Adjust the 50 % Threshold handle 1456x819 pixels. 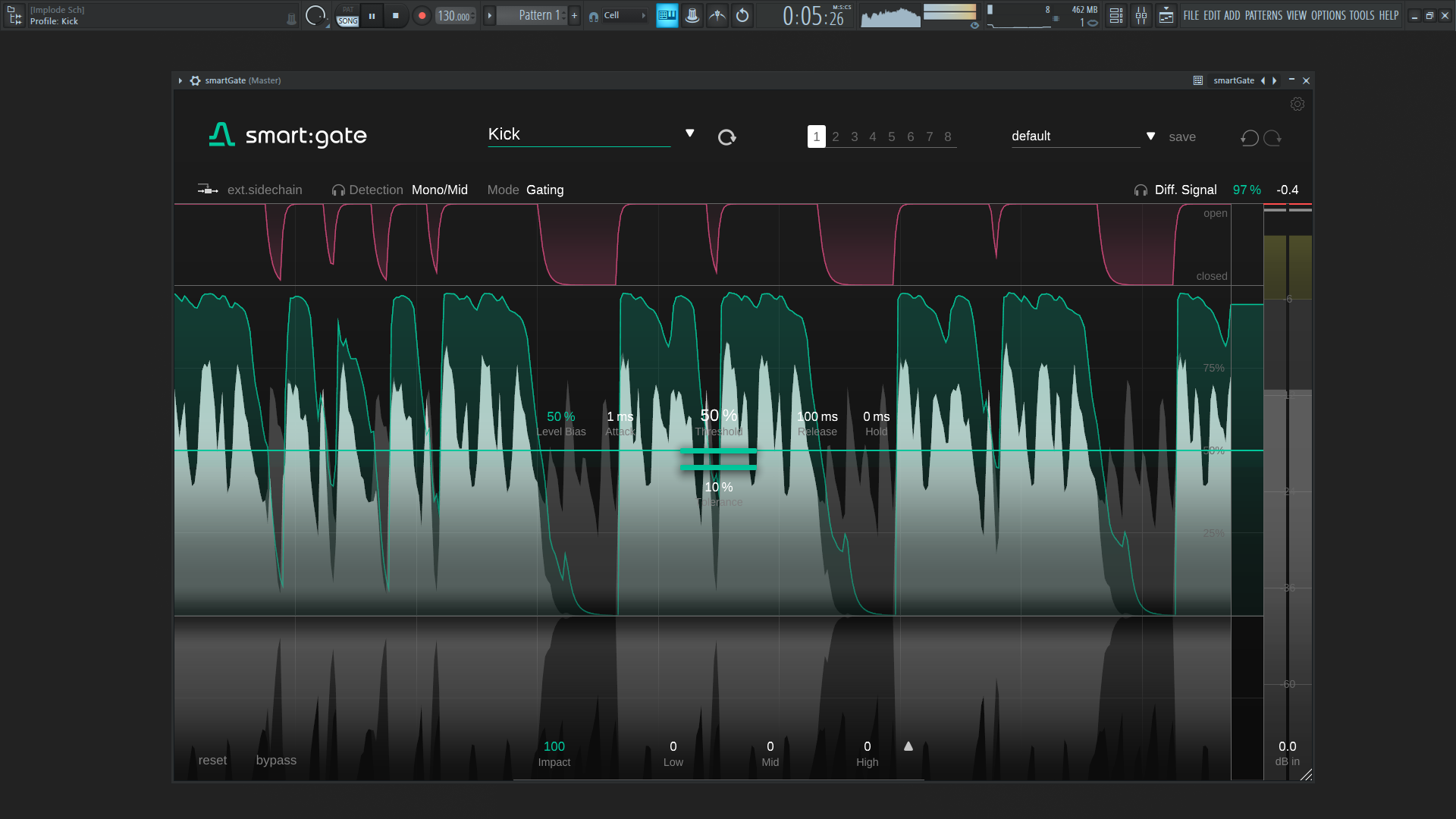point(719,451)
